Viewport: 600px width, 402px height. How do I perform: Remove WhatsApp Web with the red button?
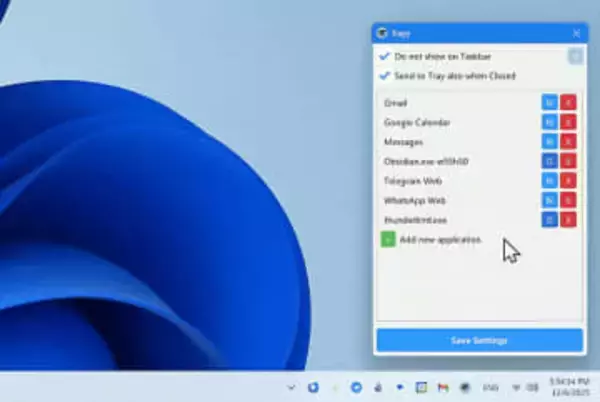click(568, 200)
